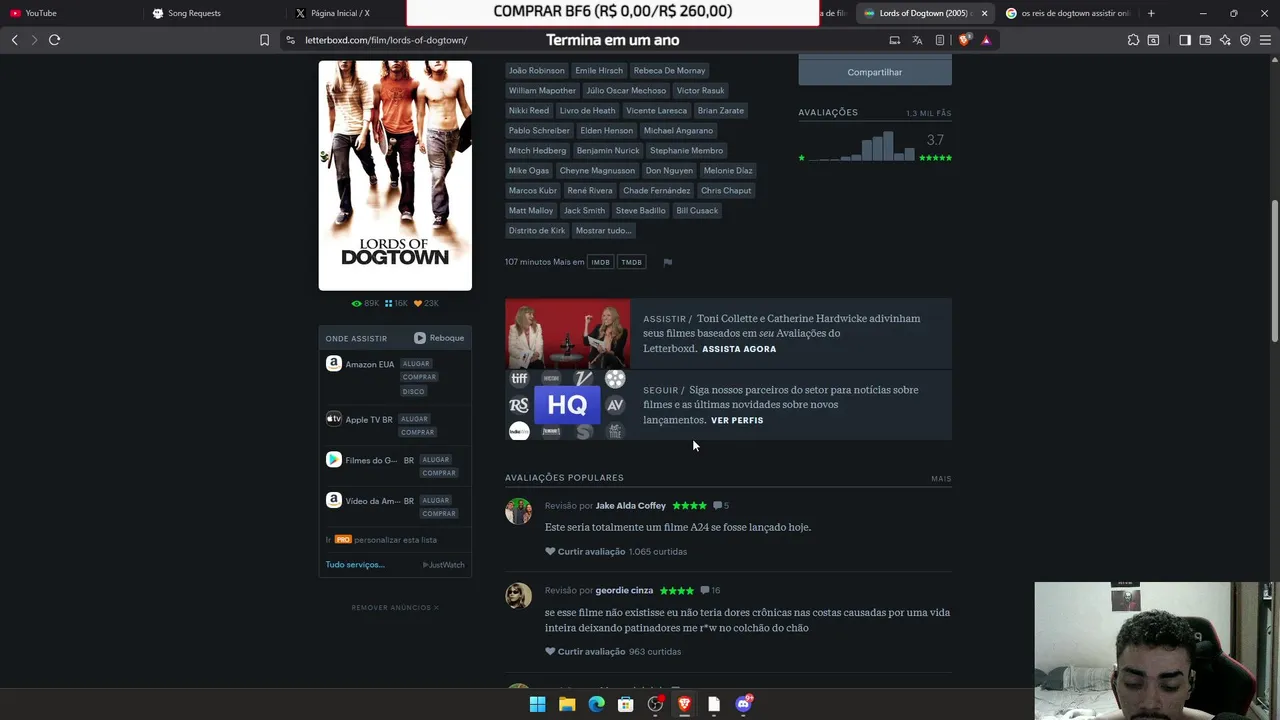Open the browser hamburger menu

click(1265, 40)
